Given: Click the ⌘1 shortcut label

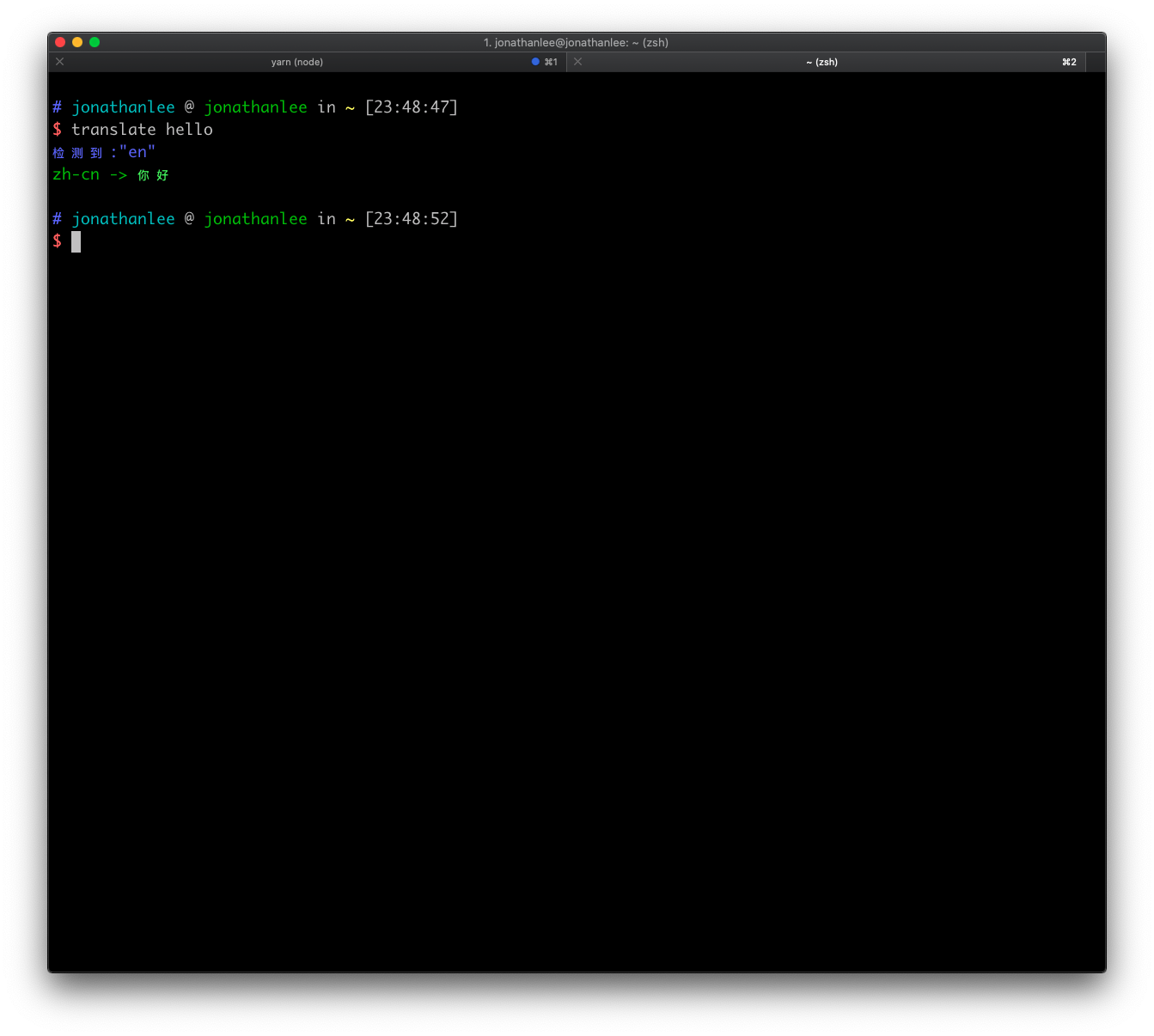Looking at the screenshot, I should click(551, 62).
